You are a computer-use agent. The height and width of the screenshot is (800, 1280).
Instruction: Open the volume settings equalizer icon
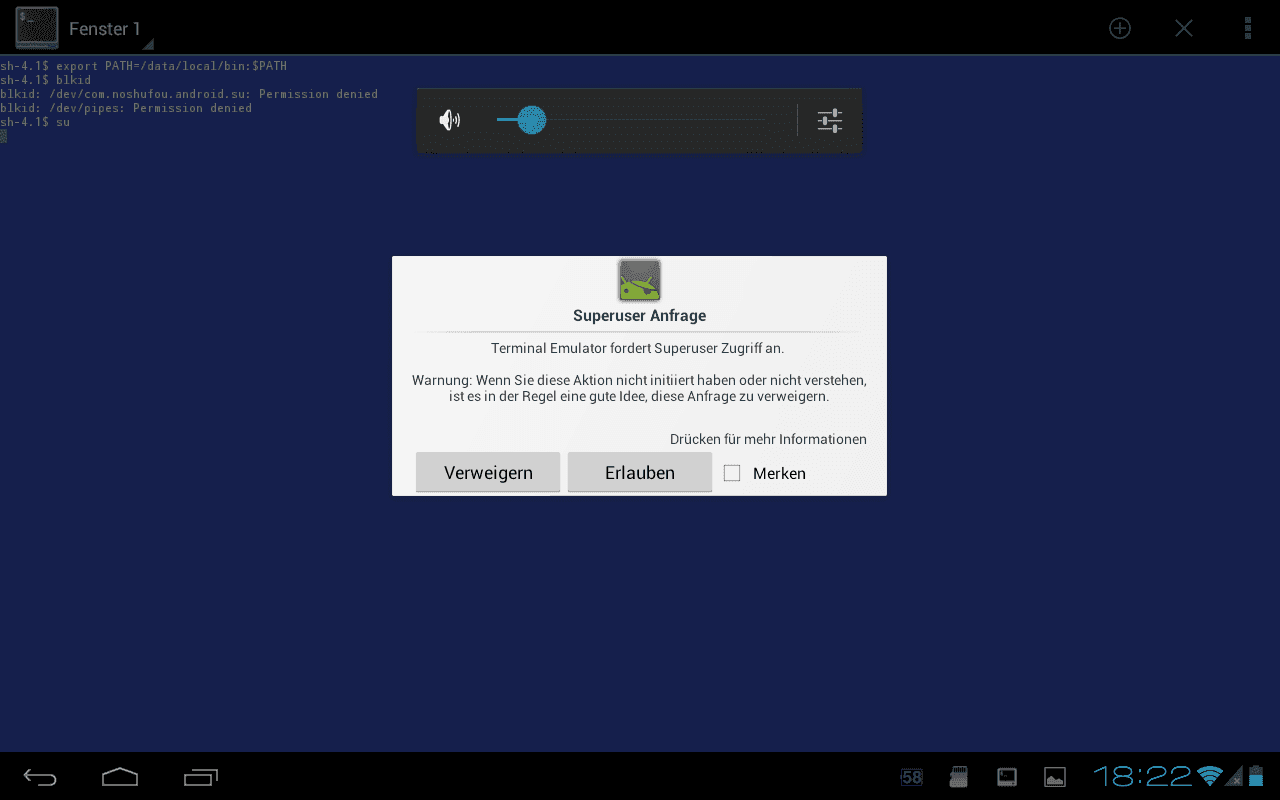[830, 121]
